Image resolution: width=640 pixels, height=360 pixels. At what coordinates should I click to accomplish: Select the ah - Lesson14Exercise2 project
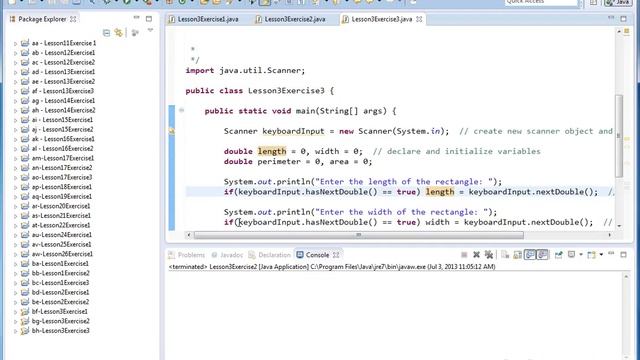[58, 110]
